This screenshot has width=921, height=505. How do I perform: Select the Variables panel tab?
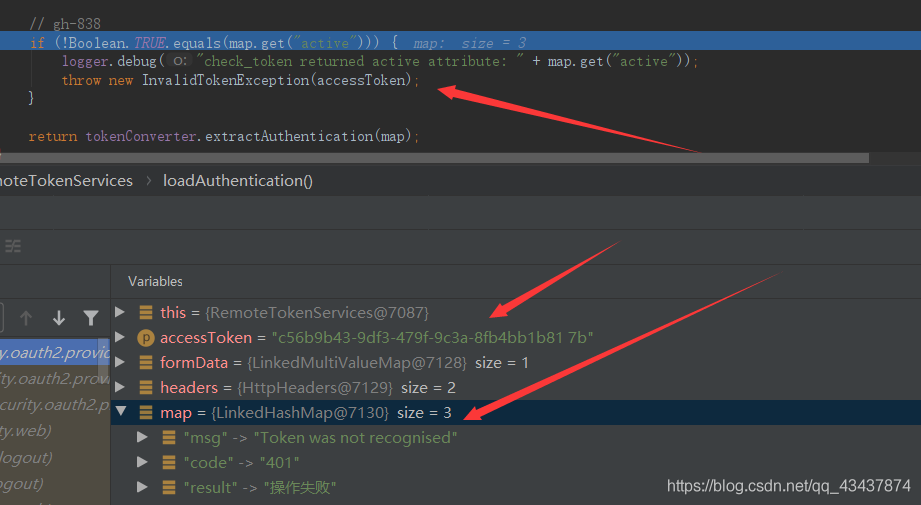click(155, 282)
